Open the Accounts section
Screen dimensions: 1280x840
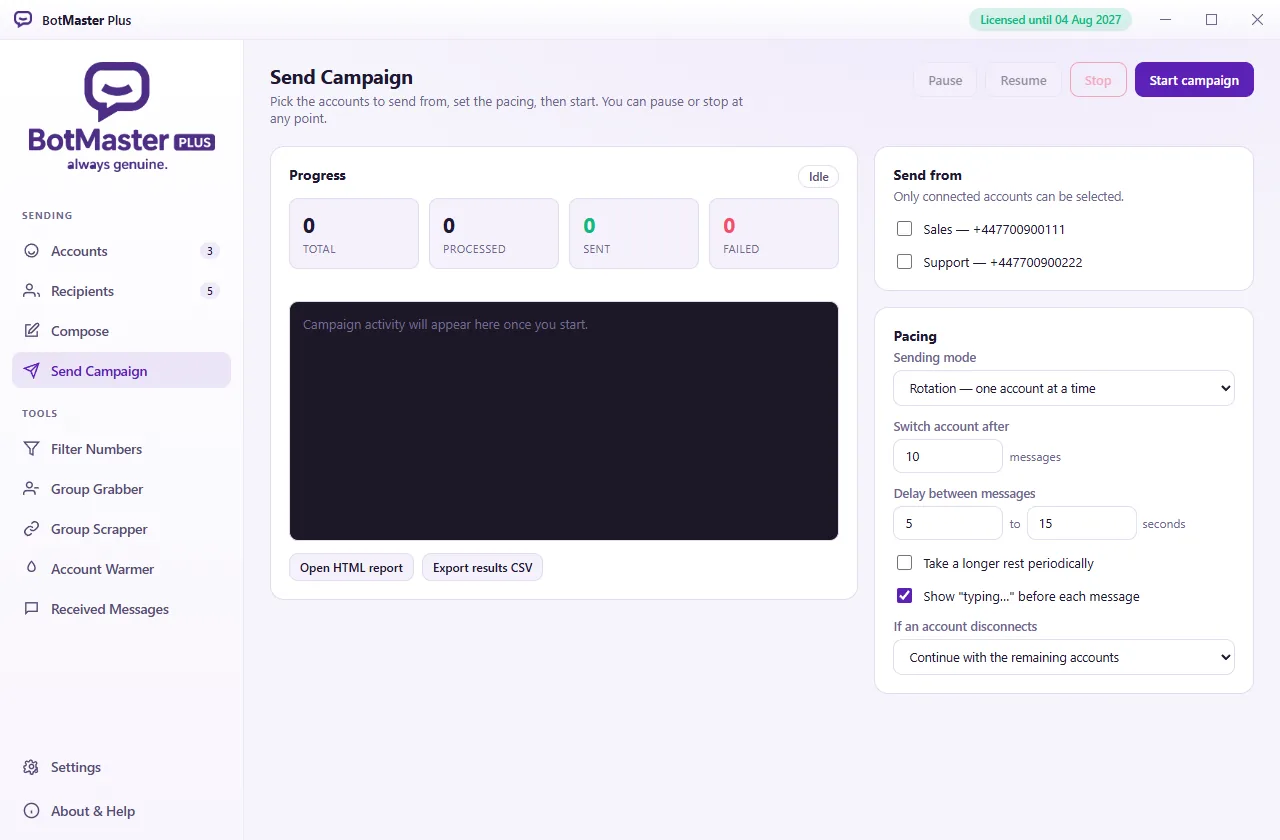click(x=121, y=251)
